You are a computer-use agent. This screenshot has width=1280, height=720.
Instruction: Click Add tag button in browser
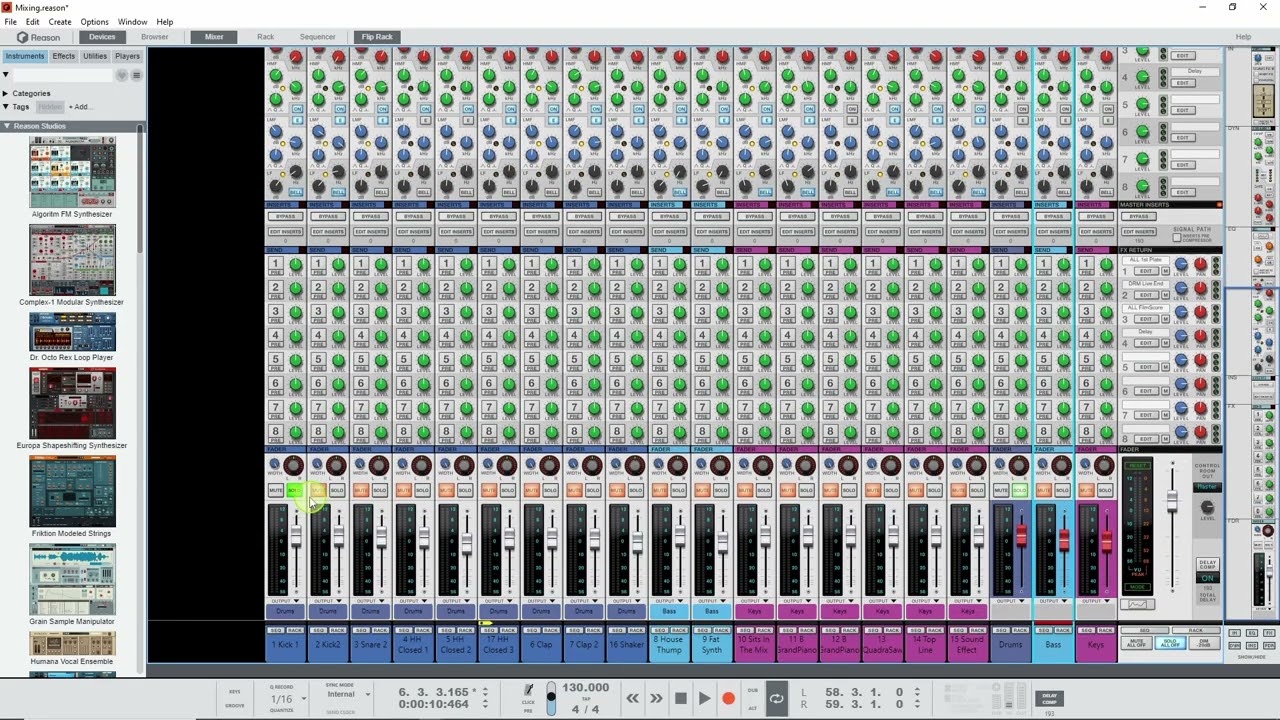click(x=79, y=107)
